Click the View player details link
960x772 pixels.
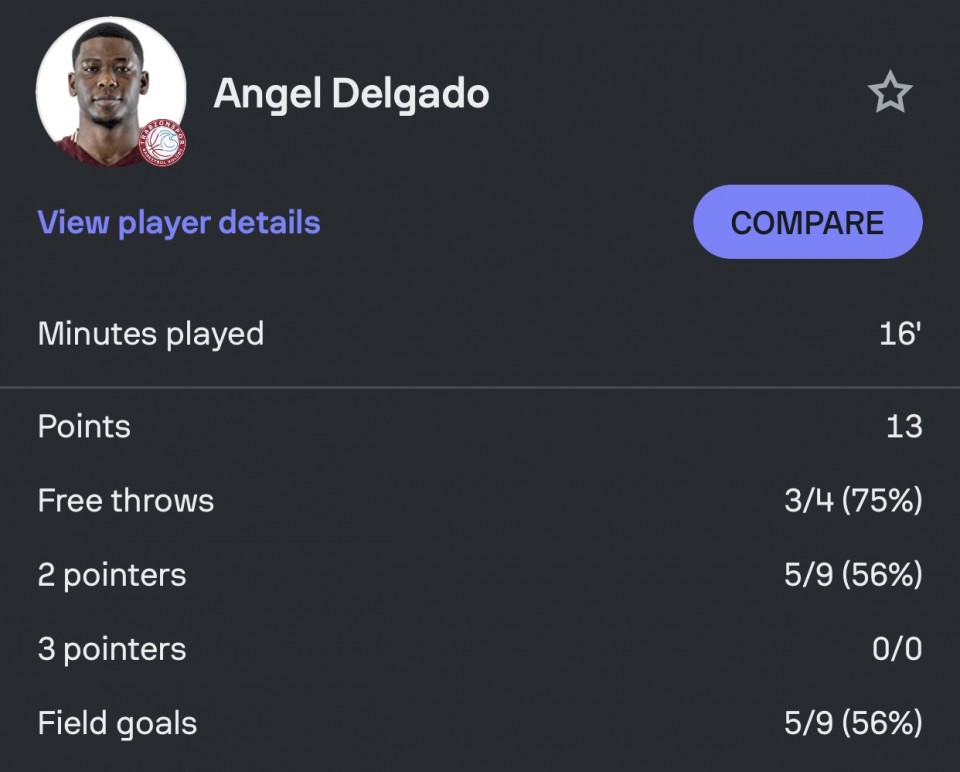tap(179, 222)
